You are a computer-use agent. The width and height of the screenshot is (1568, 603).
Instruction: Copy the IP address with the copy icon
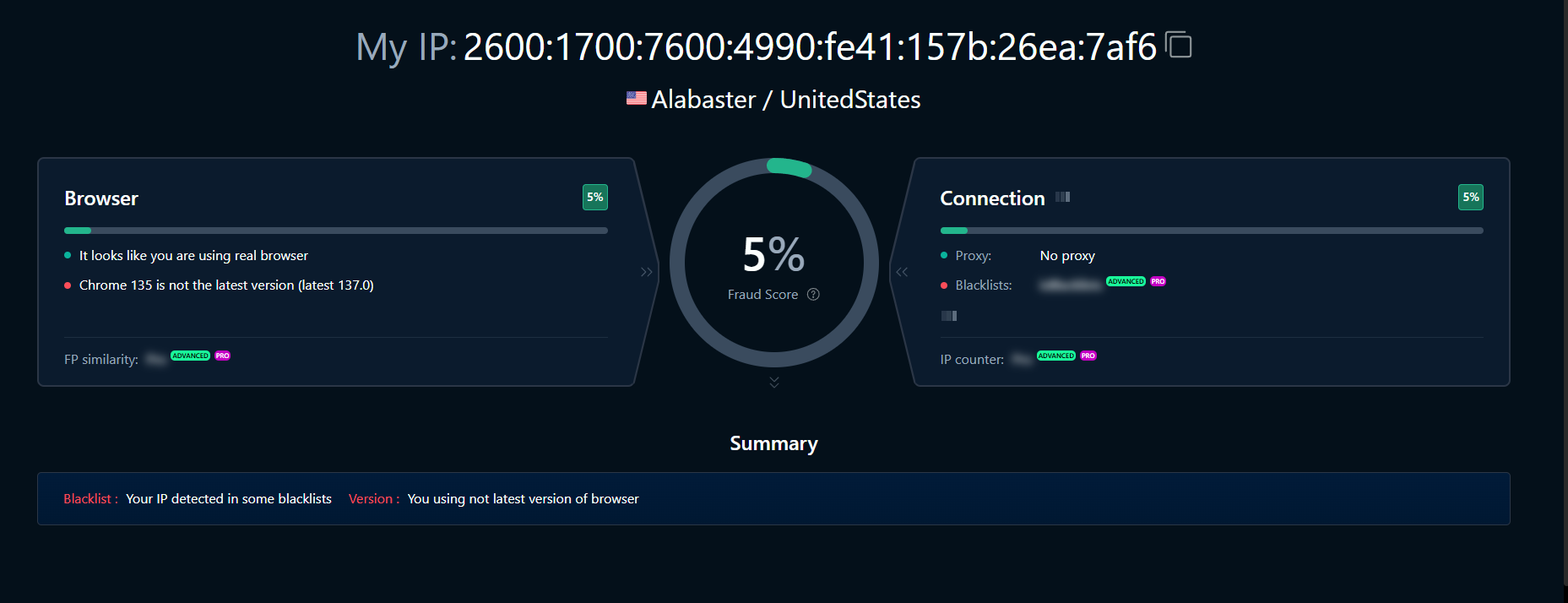(x=1179, y=45)
